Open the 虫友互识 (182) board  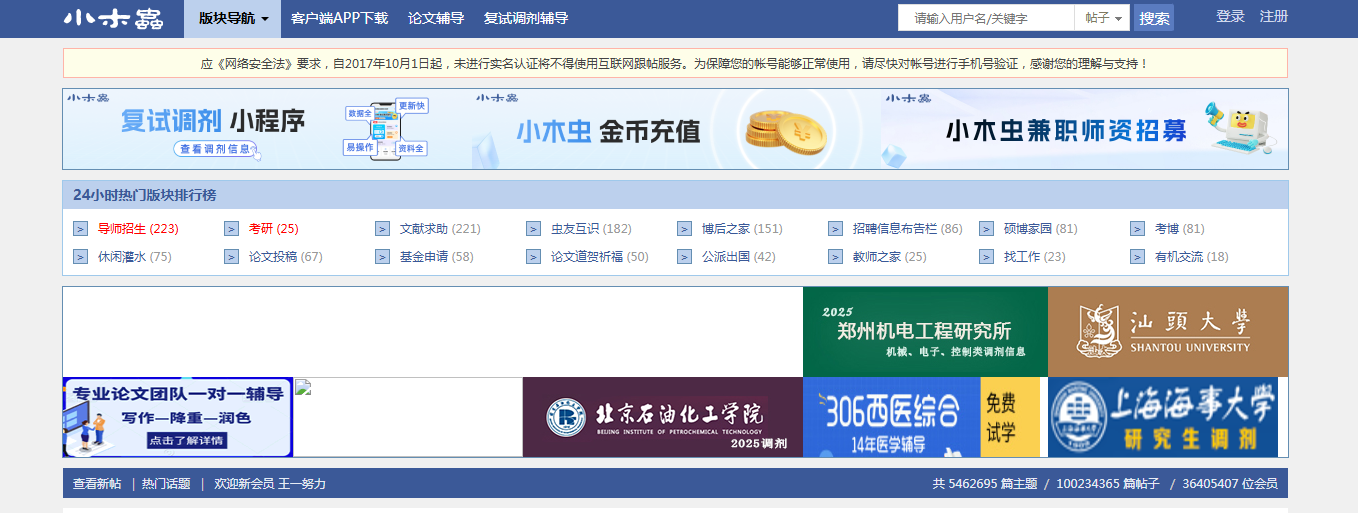(x=591, y=229)
